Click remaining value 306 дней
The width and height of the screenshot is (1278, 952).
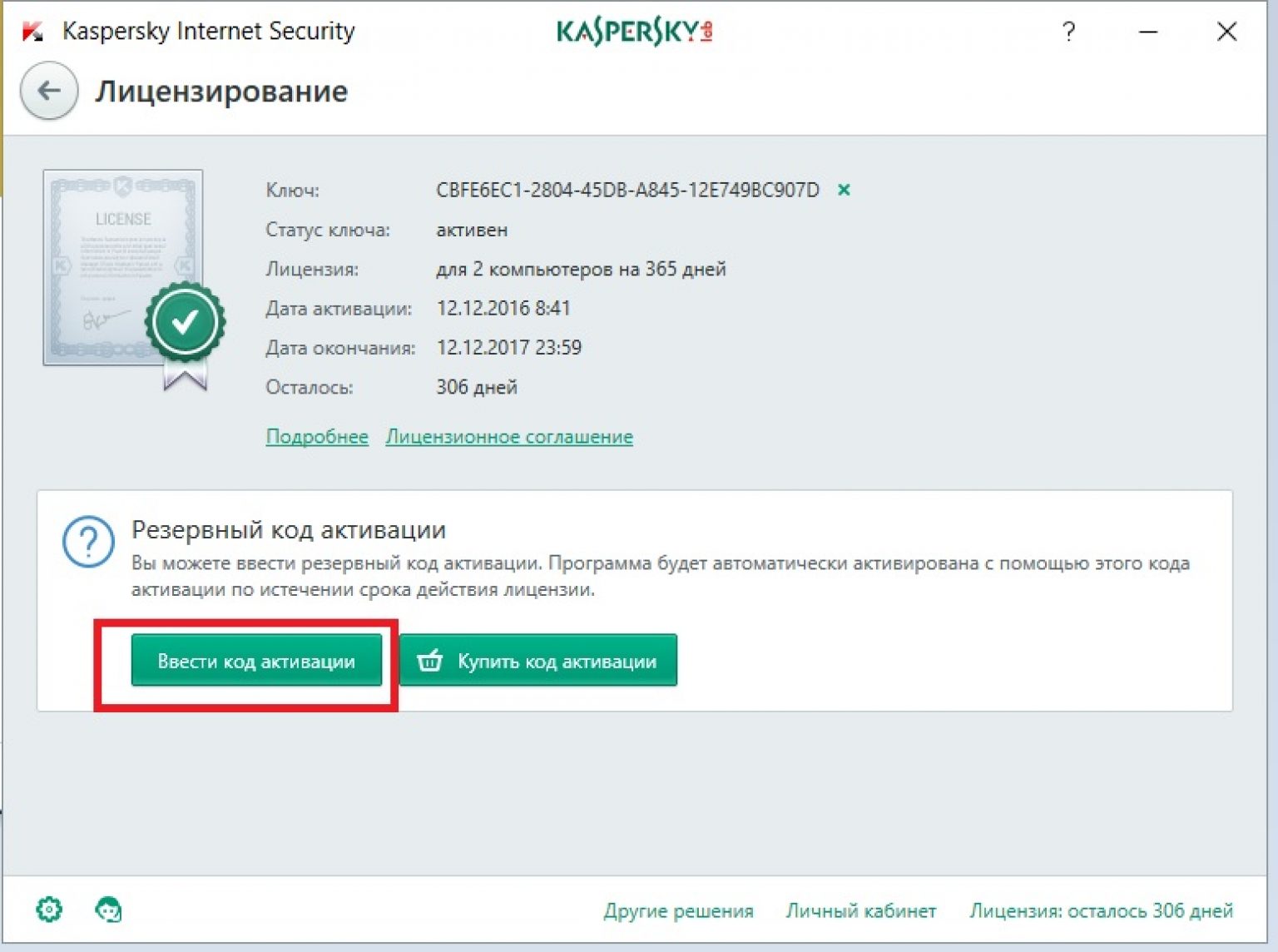pyautogui.click(x=477, y=387)
